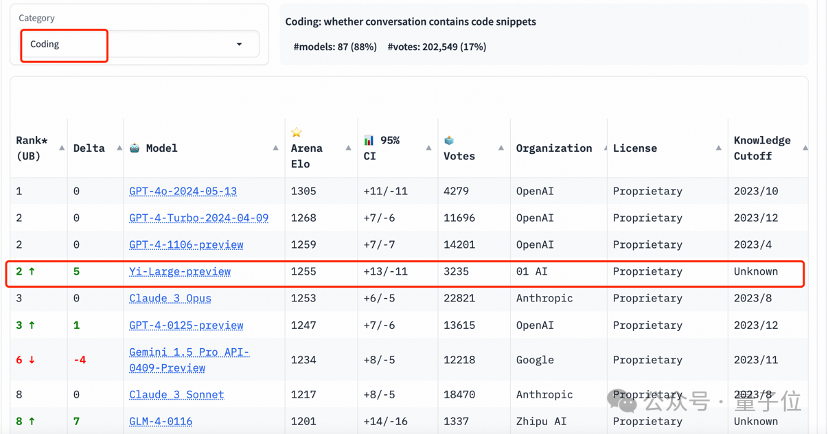Open the GLM-4-0116 model link
The width and height of the screenshot is (828, 434).
coord(161,421)
